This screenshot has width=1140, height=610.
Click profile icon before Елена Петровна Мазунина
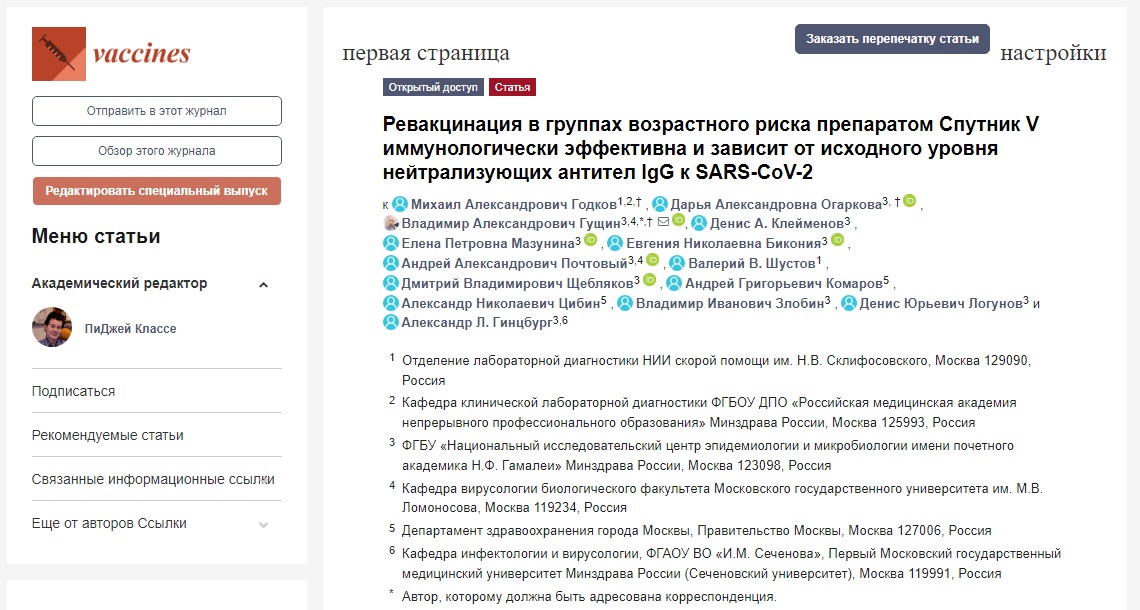tap(391, 243)
